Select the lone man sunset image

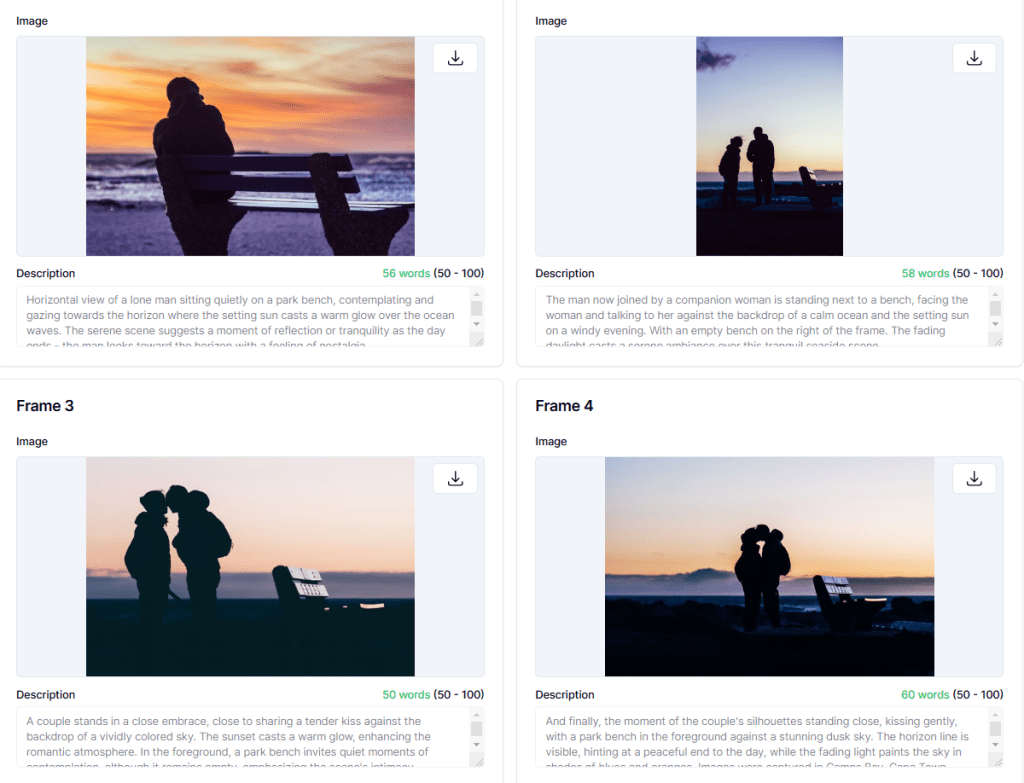point(250,146)
